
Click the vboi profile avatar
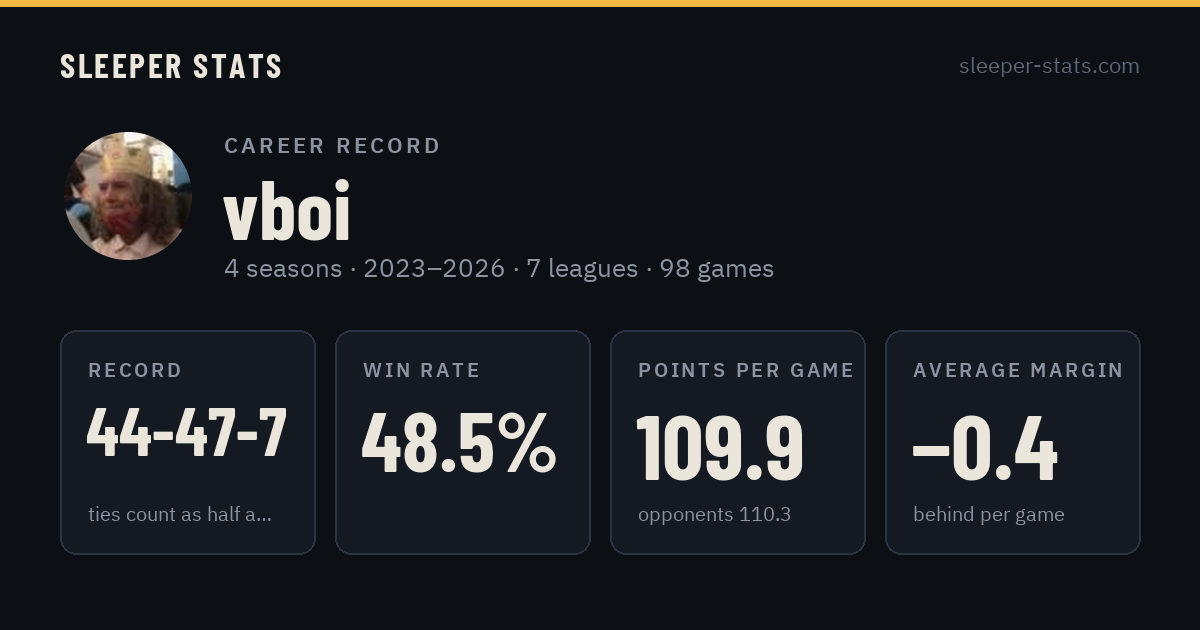point(128,196)
